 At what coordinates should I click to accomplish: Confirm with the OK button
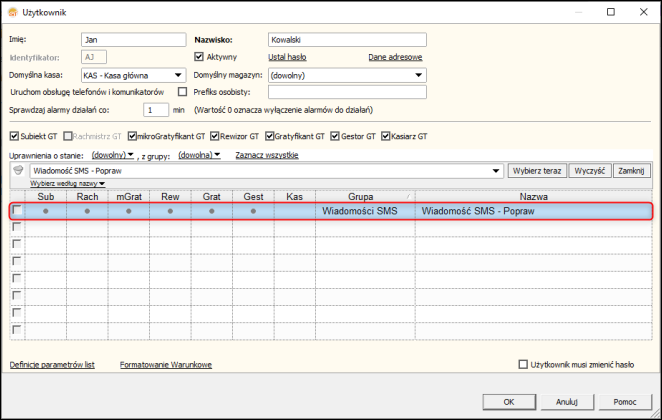tap(509, 402)
